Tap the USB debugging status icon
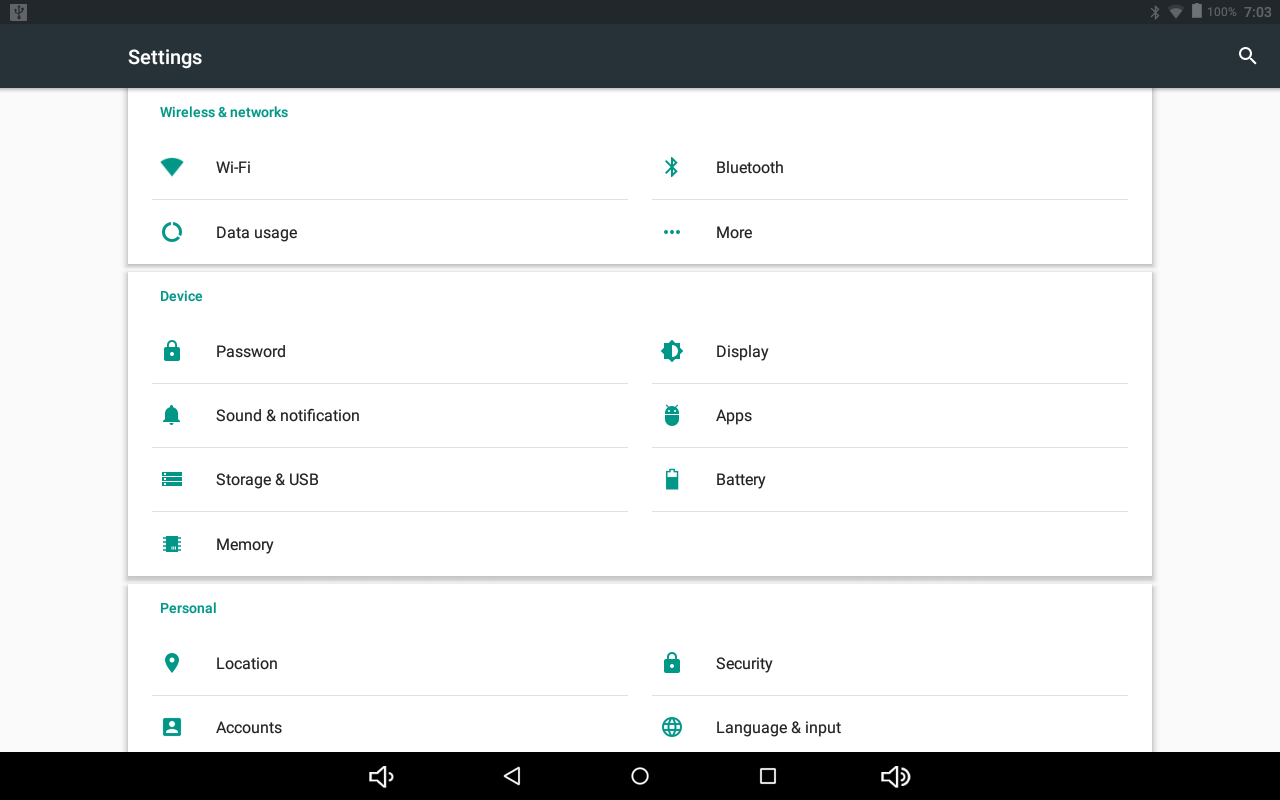 click(x=18, y=12)
